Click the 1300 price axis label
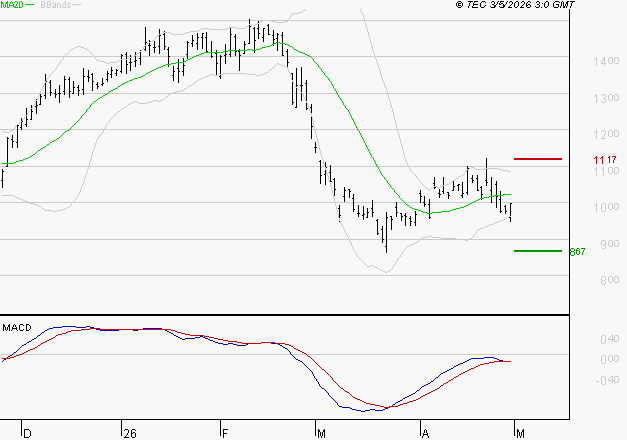Viewport: 627px width, 440px height. click(606, 98)
